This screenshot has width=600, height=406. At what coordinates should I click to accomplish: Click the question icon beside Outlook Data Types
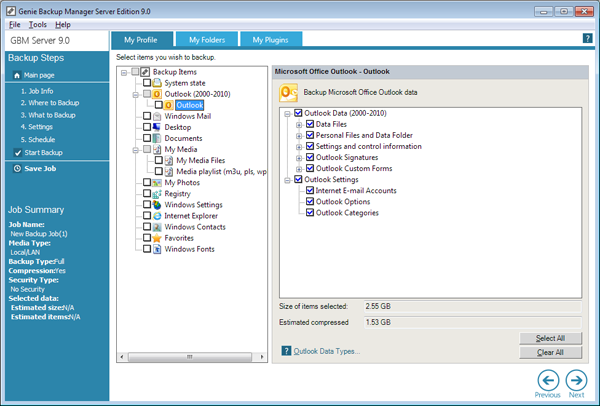(286, 351)
